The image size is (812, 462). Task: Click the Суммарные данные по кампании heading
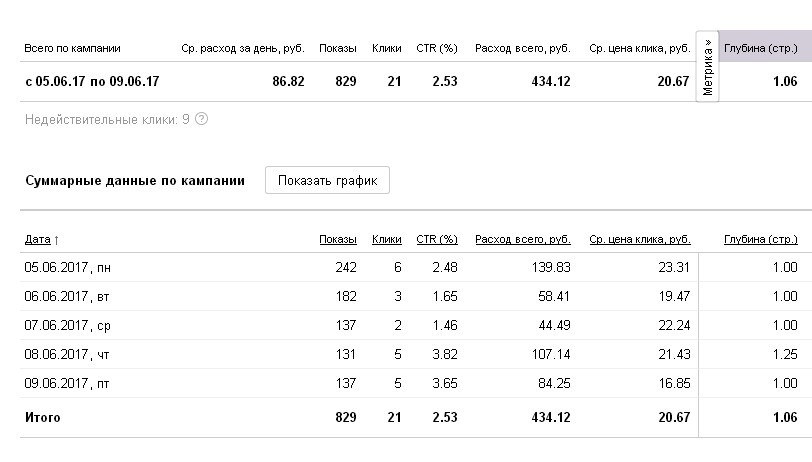coord(134,181)
